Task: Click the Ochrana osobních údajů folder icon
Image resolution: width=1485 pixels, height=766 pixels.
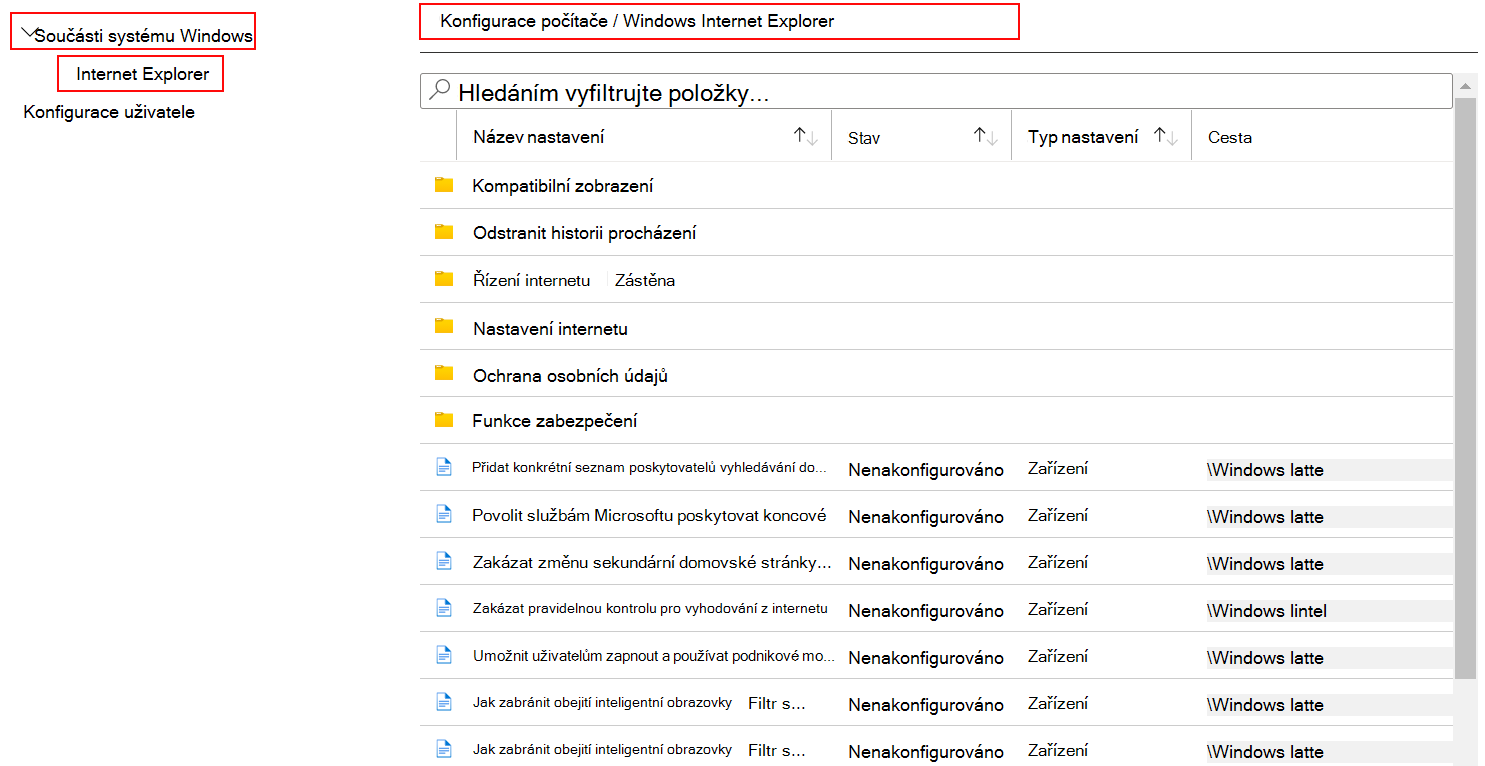Action: coord(444,373)
